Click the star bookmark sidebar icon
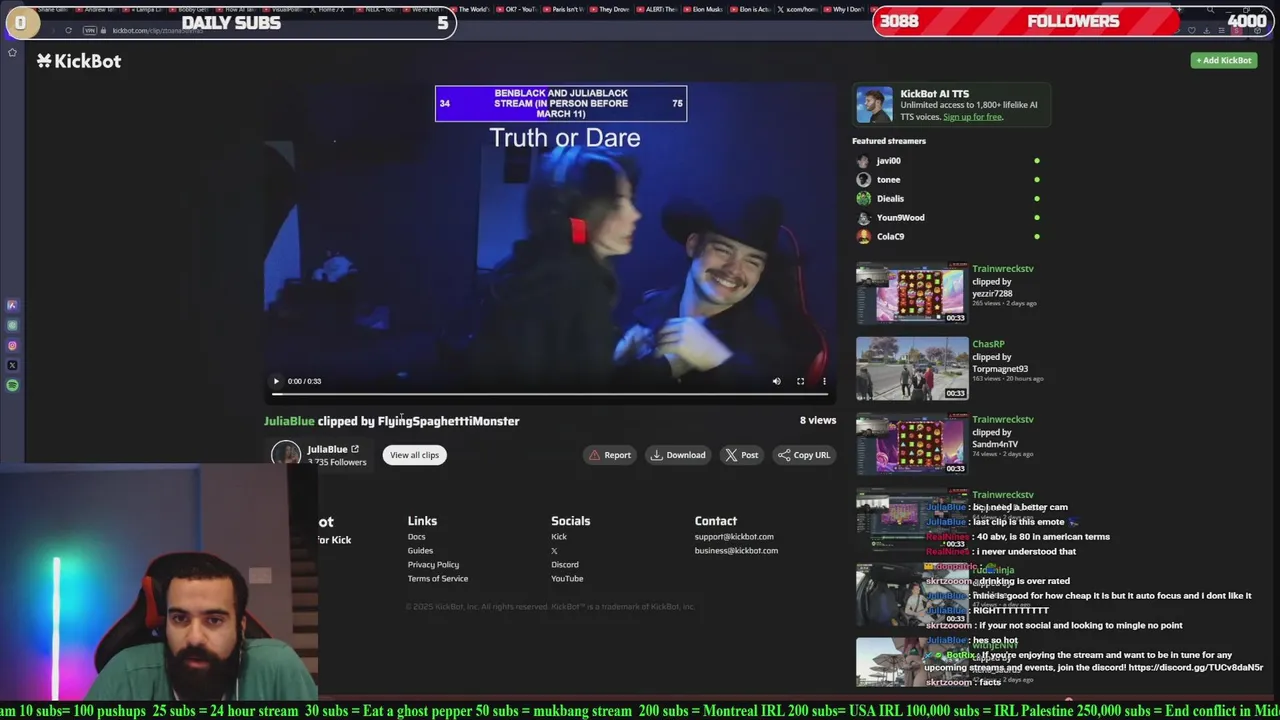 (12, 53)
